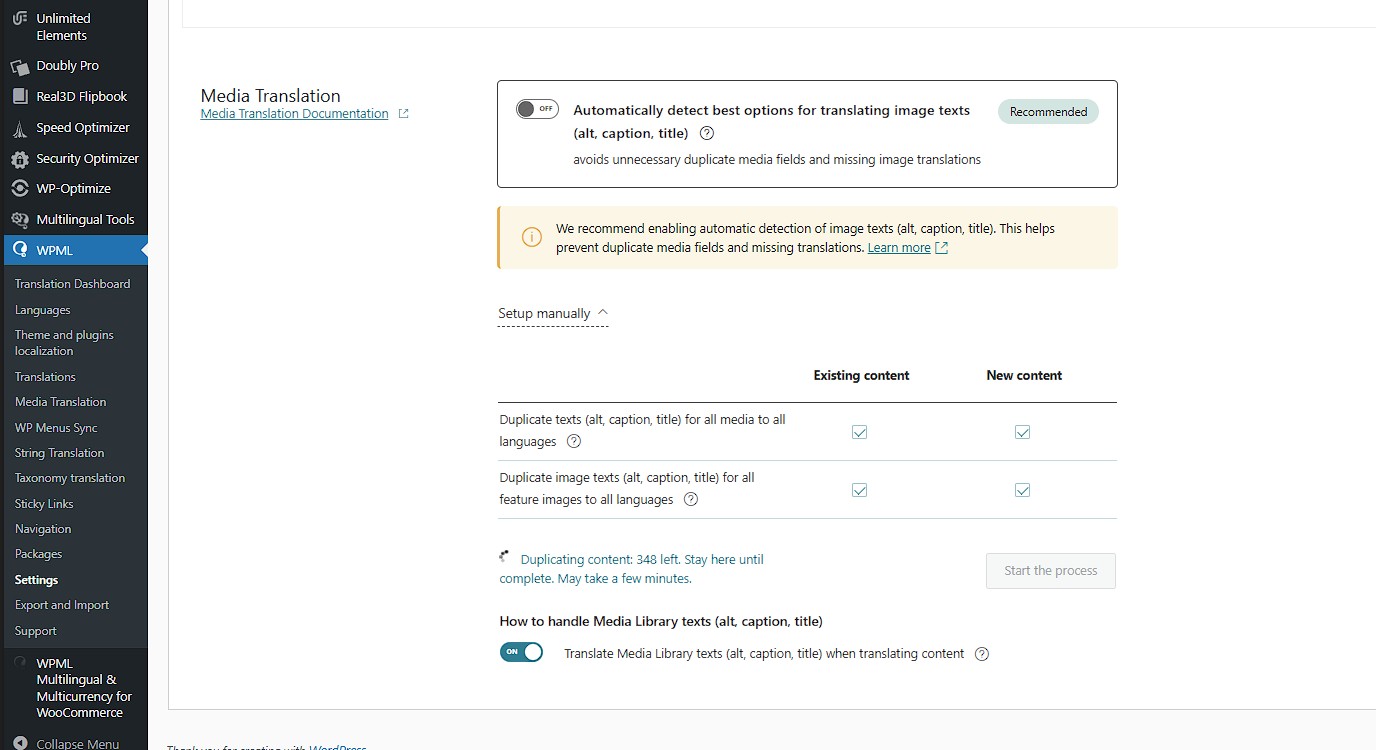Uncheck Existing content for duplicate all media texts

[859, 432]
